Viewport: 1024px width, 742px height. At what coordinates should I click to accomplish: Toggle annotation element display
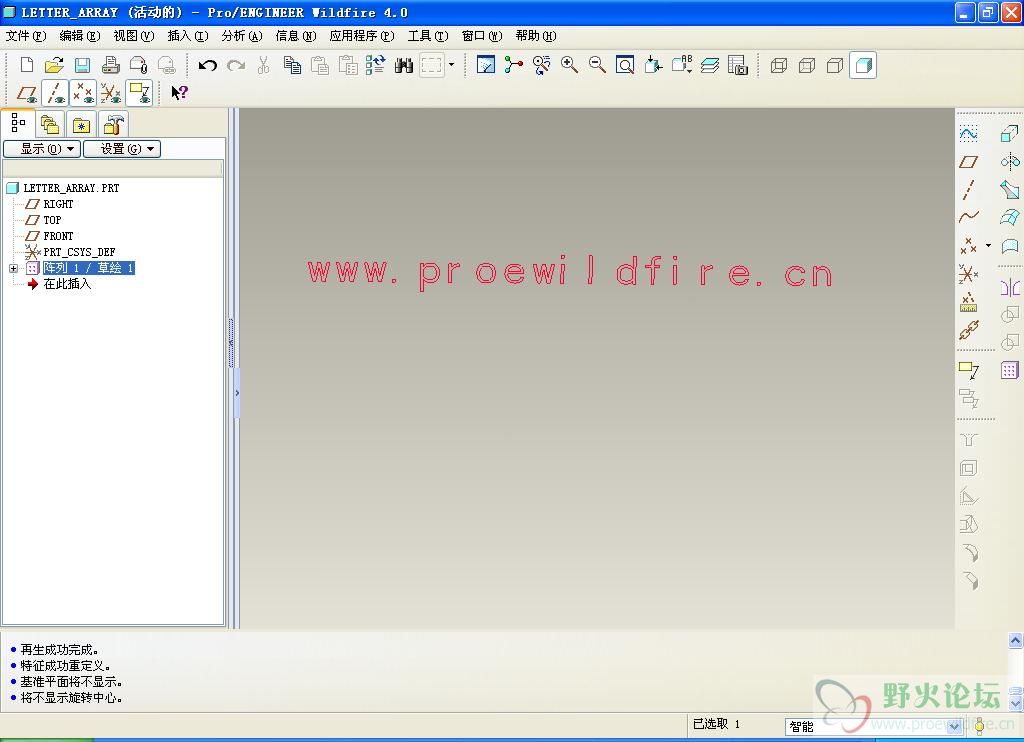(139, 93)
